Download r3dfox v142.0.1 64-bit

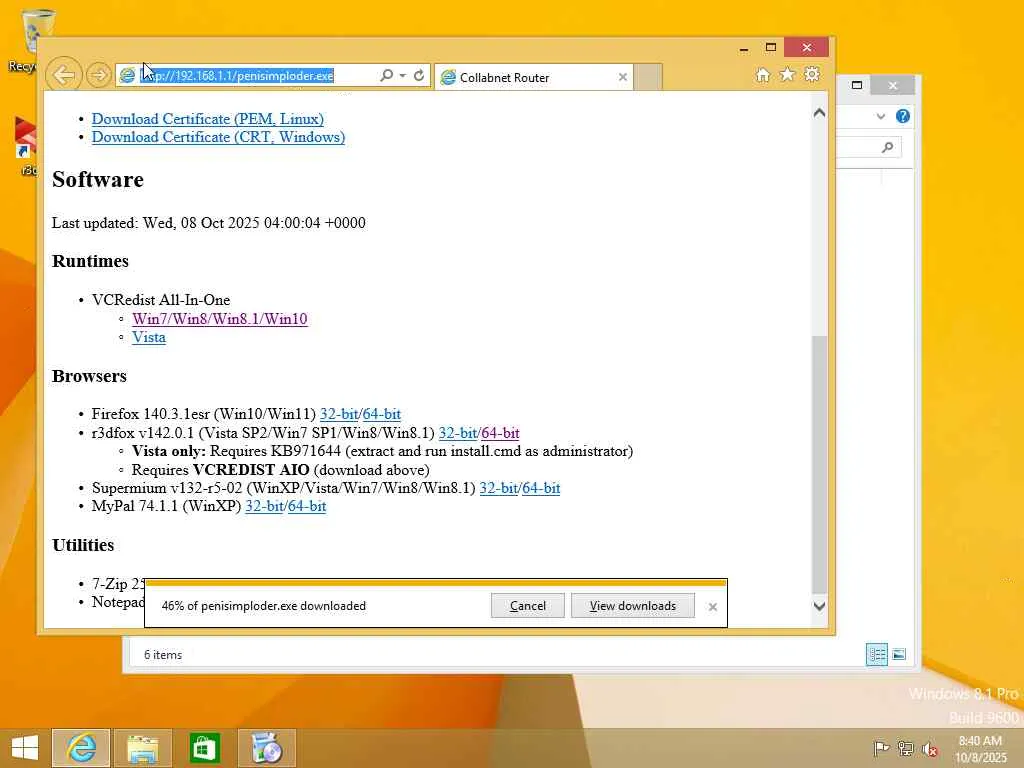[x=500, y=433]
